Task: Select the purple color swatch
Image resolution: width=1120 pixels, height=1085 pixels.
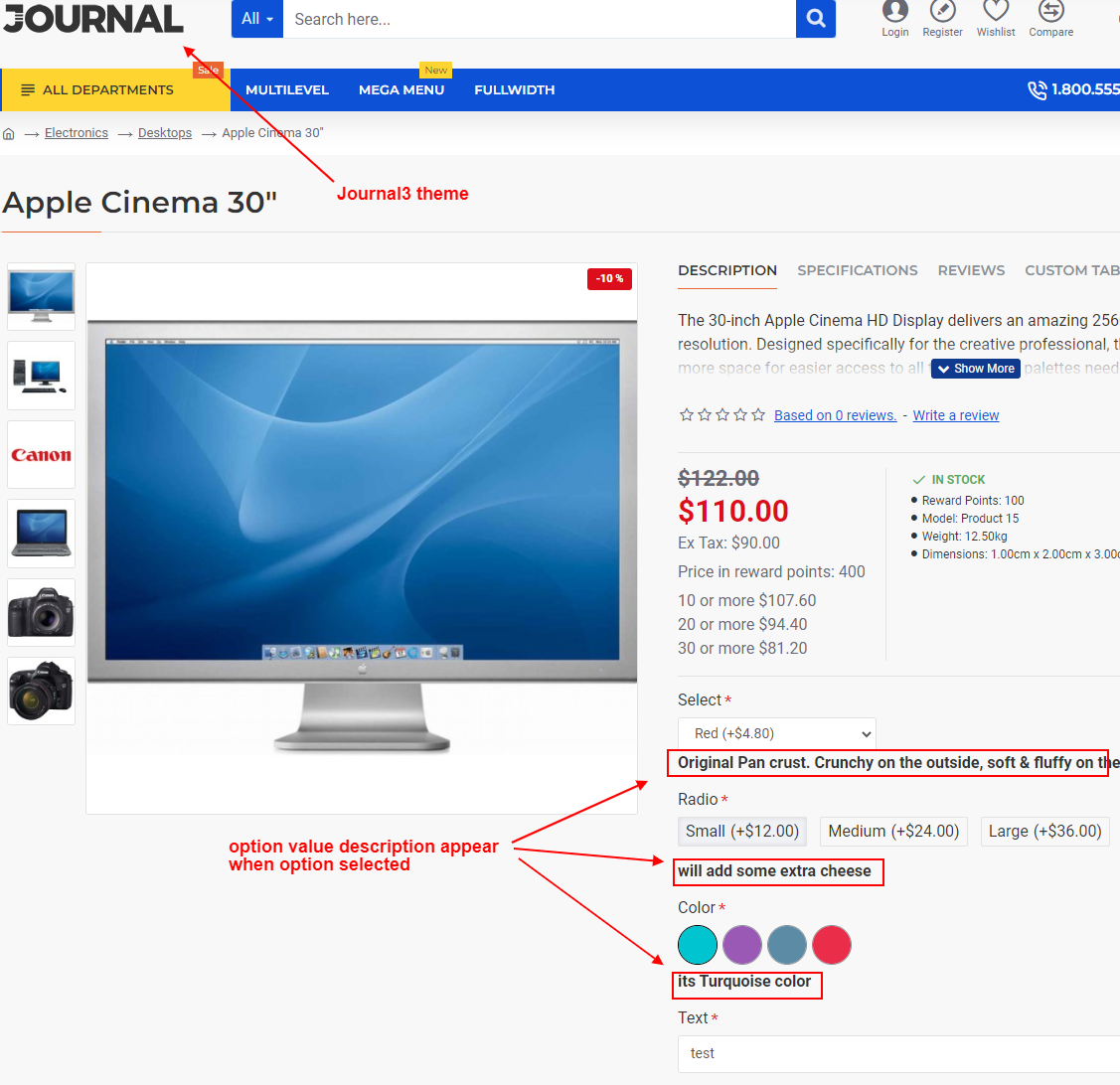Action: click(x=742, y=945)
